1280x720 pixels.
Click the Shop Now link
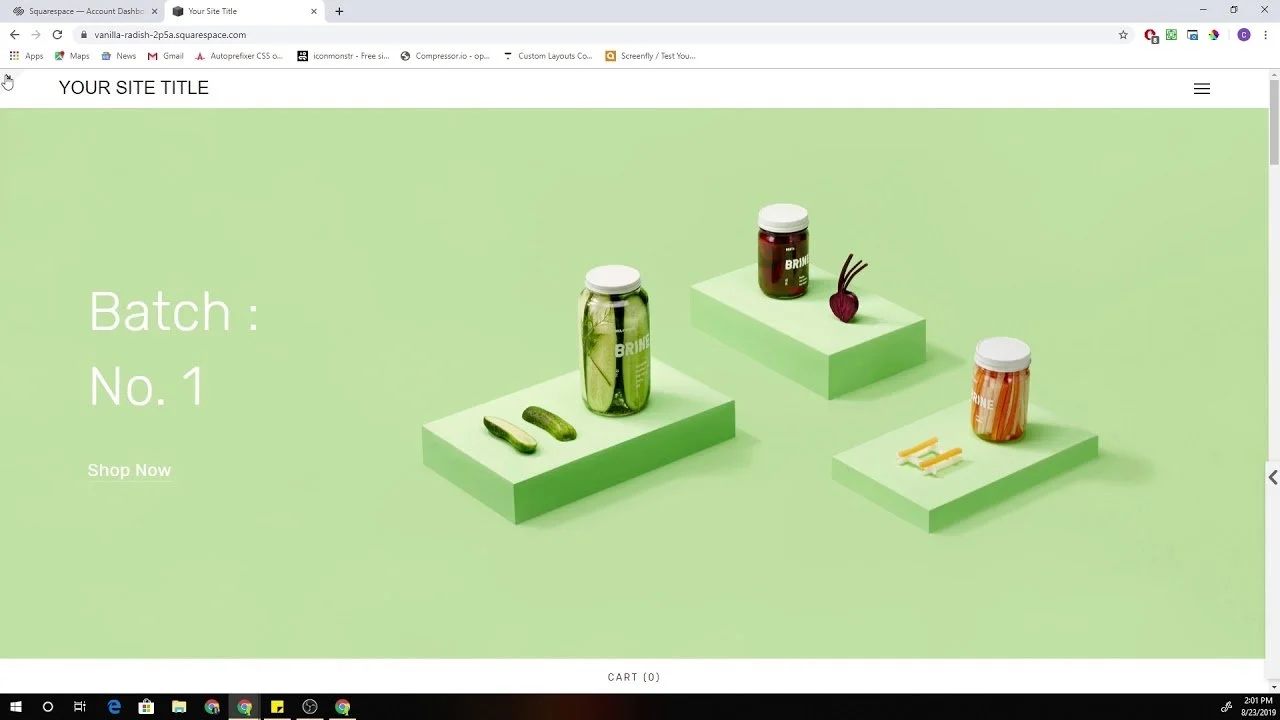tap(129, 470)
